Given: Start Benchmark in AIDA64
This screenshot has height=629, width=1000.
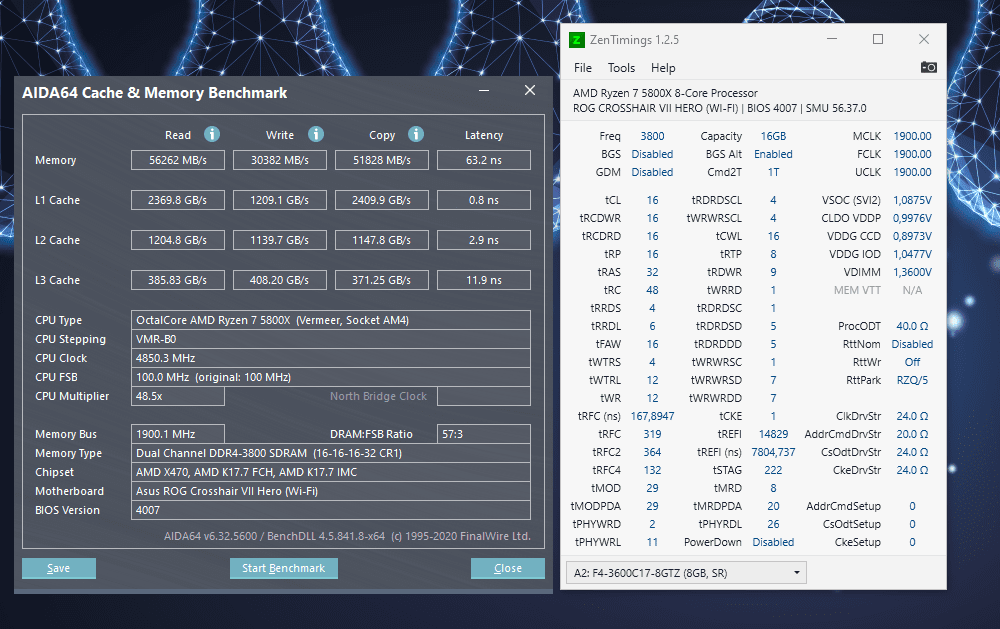Looking at the screenshot, I should (283, 568).
